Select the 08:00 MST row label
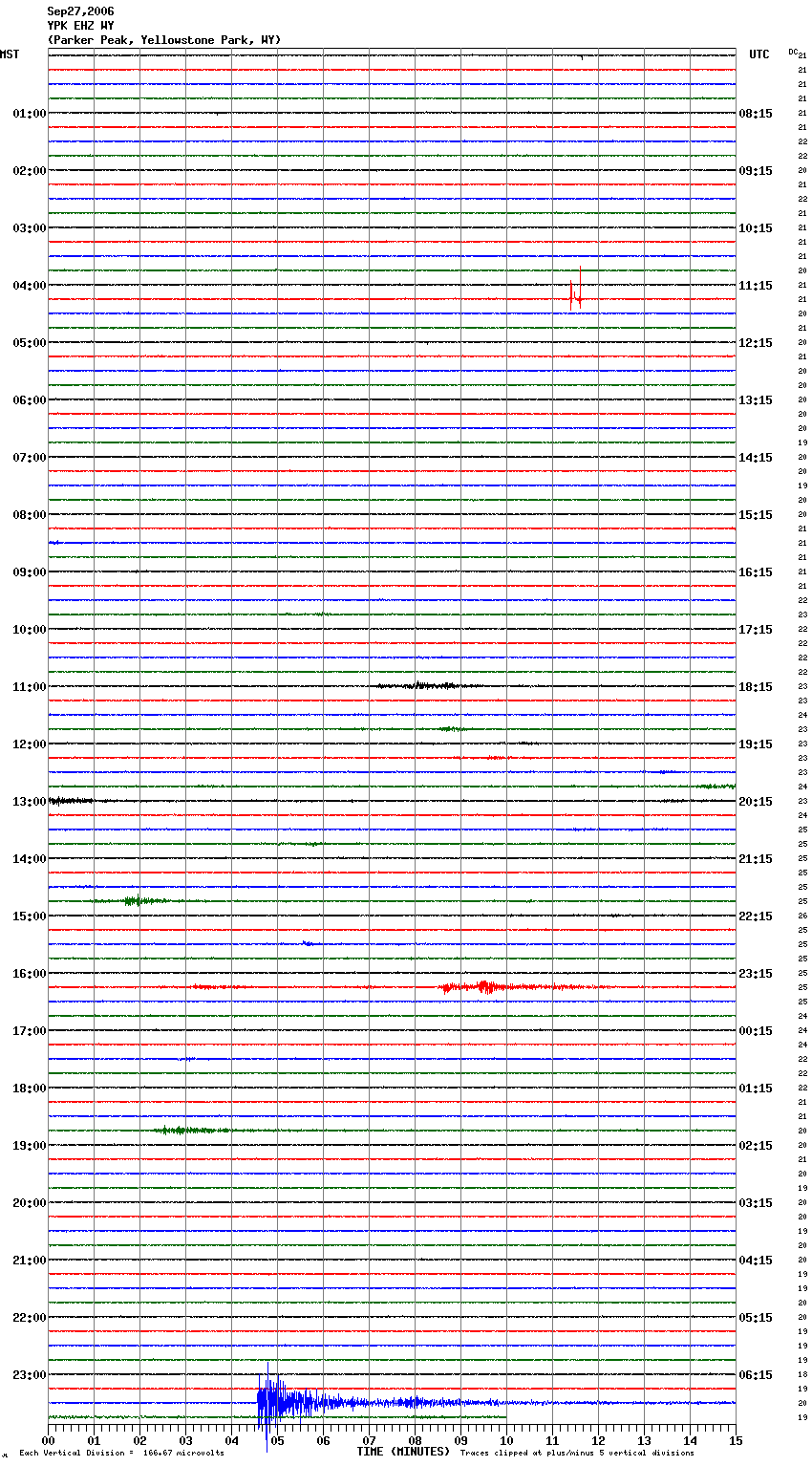812x1466 pixels. click(x=30, y=515)
